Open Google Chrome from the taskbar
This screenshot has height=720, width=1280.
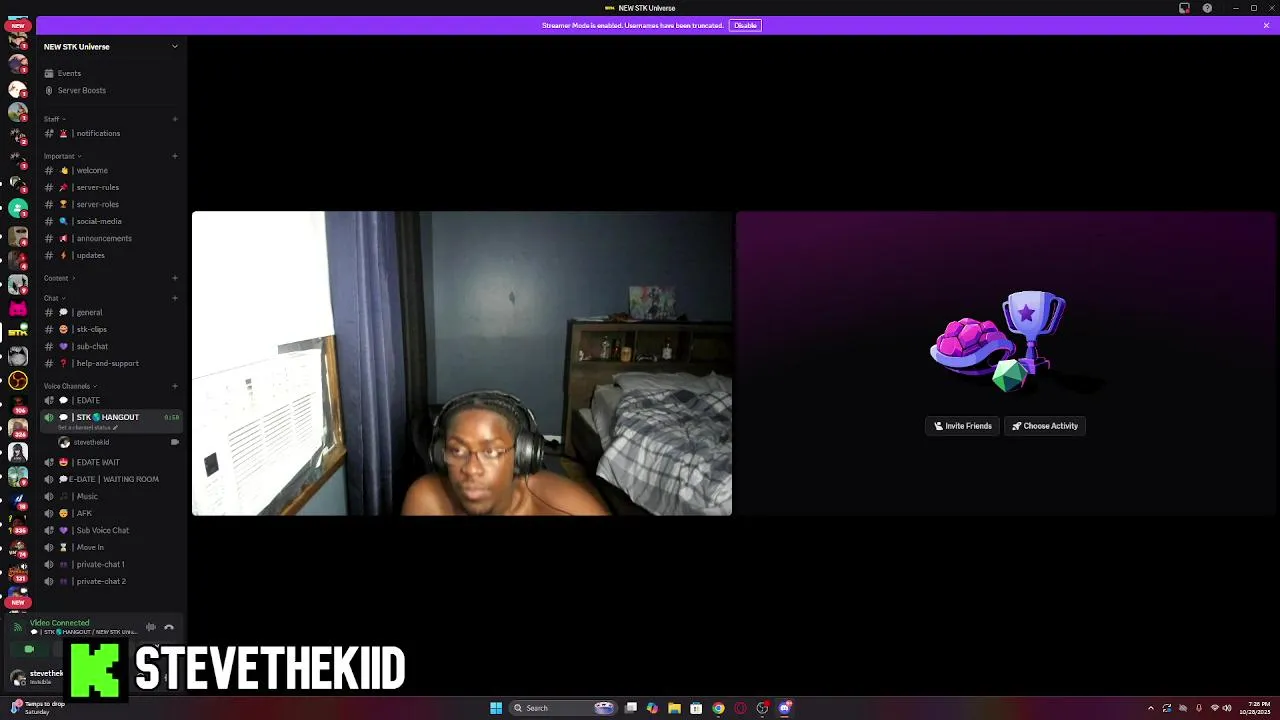point(718,708)
